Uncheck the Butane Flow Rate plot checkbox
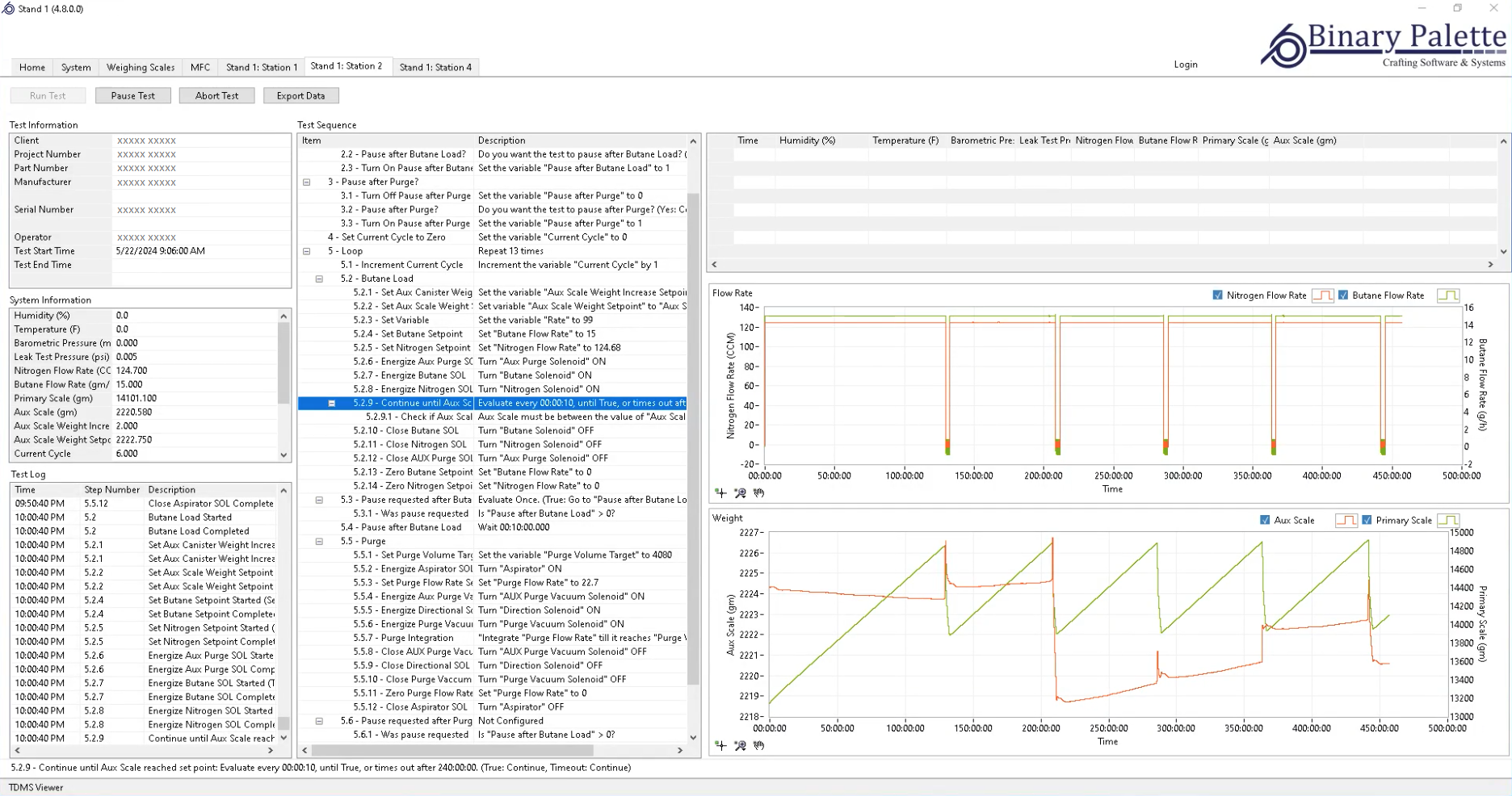The image size is (1512, 796). [x=1343, y=295]
